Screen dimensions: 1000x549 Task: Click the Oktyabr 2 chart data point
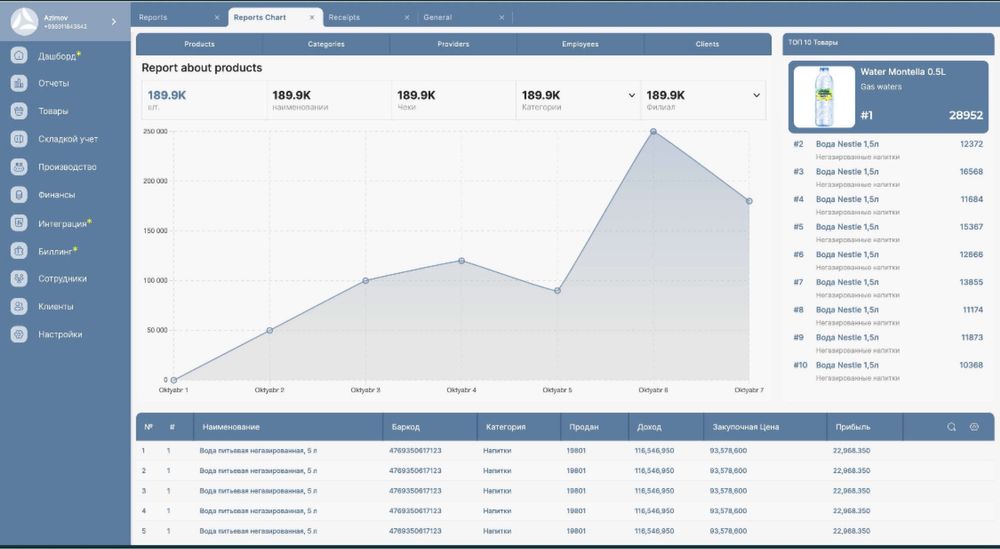coord(269,330)
